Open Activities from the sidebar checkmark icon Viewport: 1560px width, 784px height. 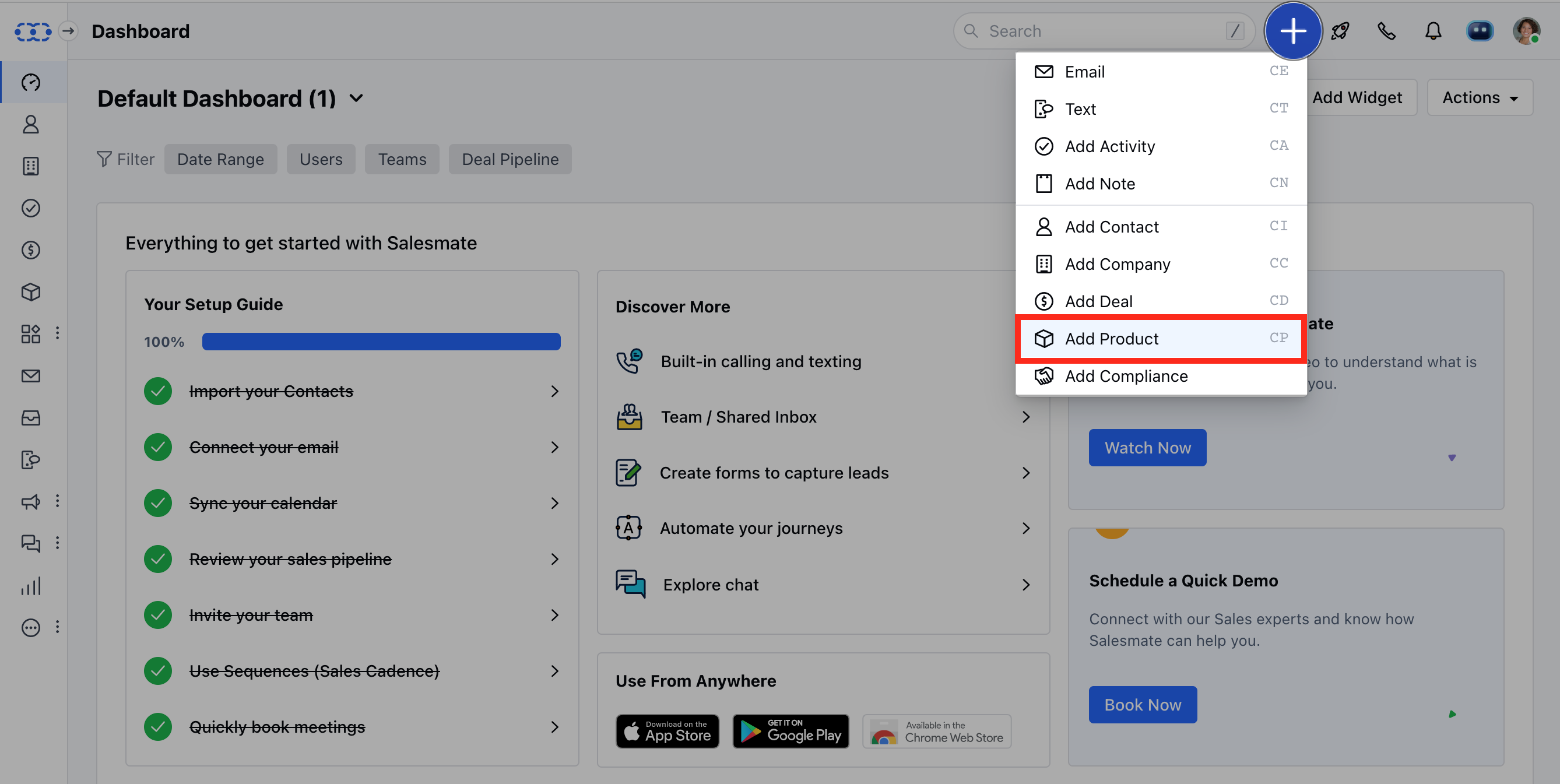point(31,208)
